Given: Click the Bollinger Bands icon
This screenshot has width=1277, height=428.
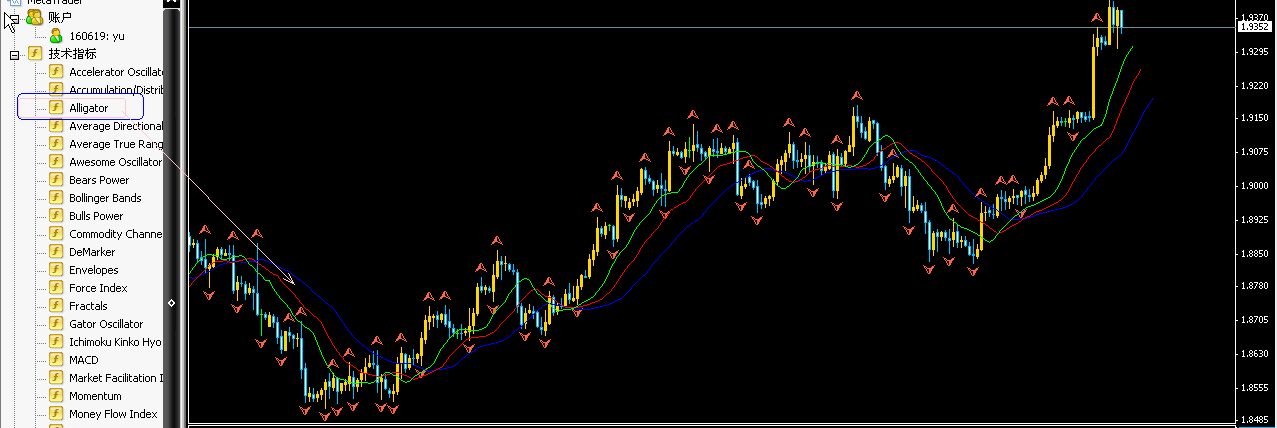Looking at the screenshot, I should 56,198.
